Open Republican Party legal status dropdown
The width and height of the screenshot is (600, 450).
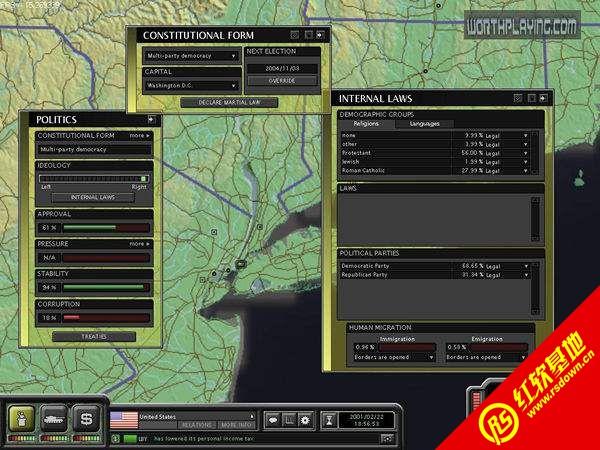527,275
